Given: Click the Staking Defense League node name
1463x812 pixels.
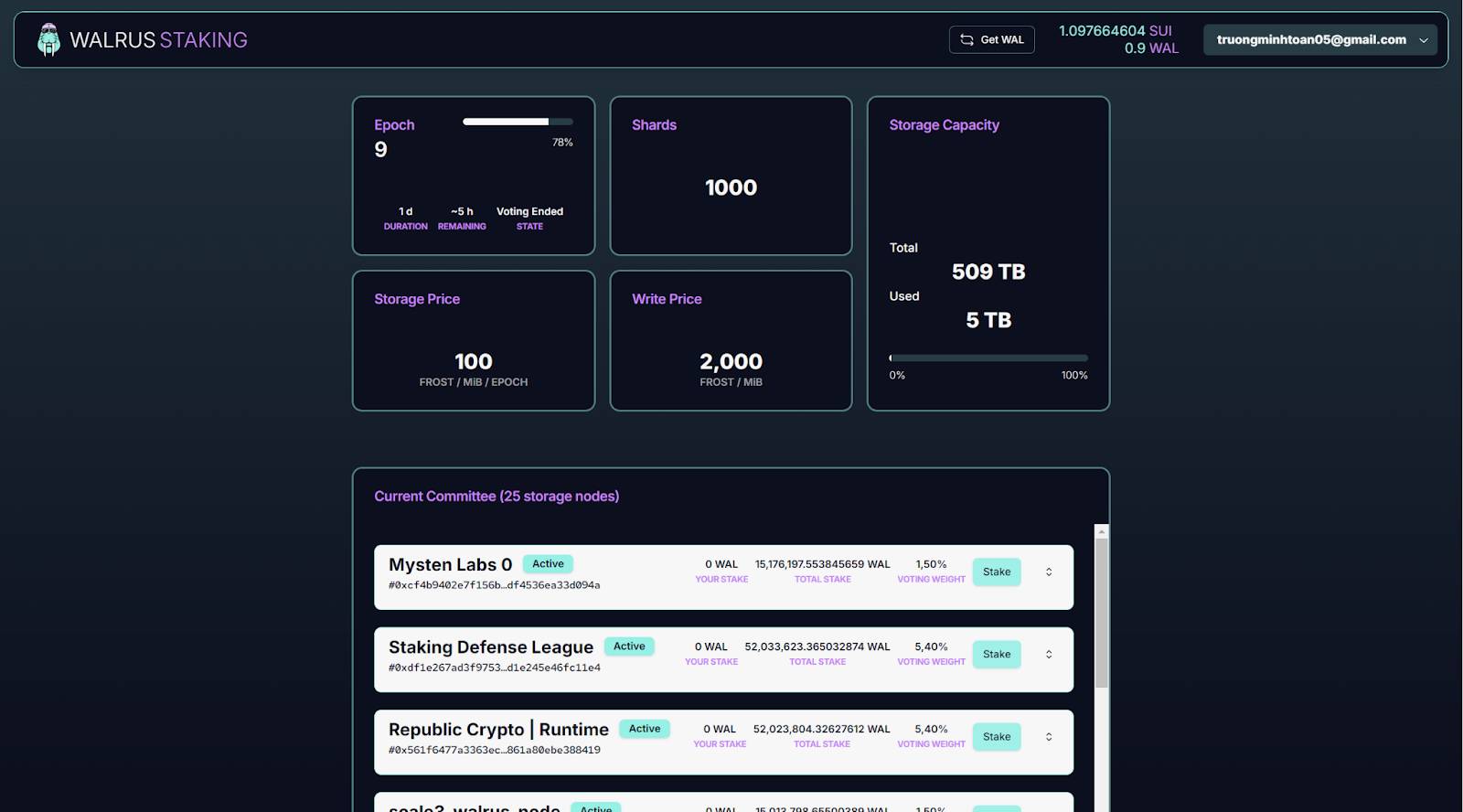Looking at the screenshot, I should 491,647.
